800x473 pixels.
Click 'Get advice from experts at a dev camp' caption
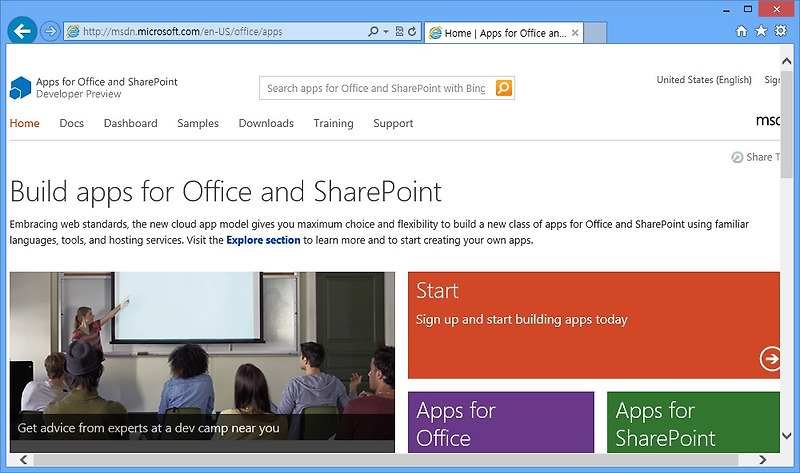148,428
